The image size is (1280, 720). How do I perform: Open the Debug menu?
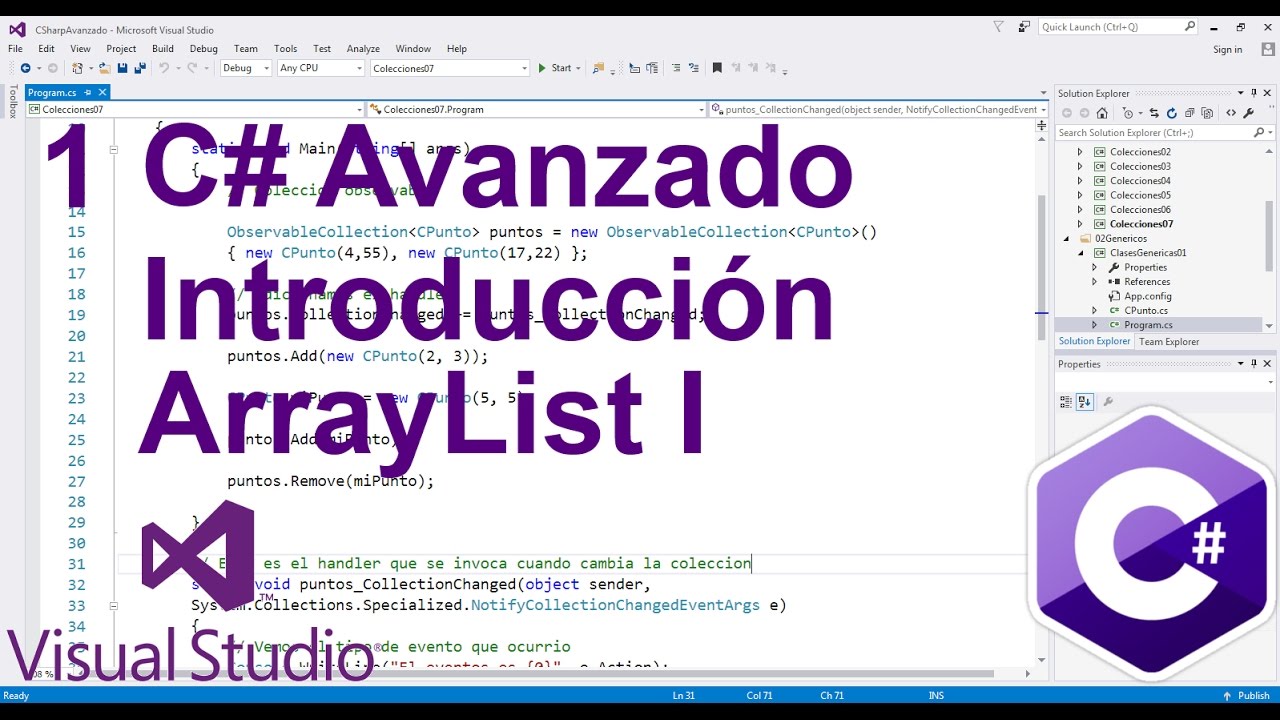(203, 48)
